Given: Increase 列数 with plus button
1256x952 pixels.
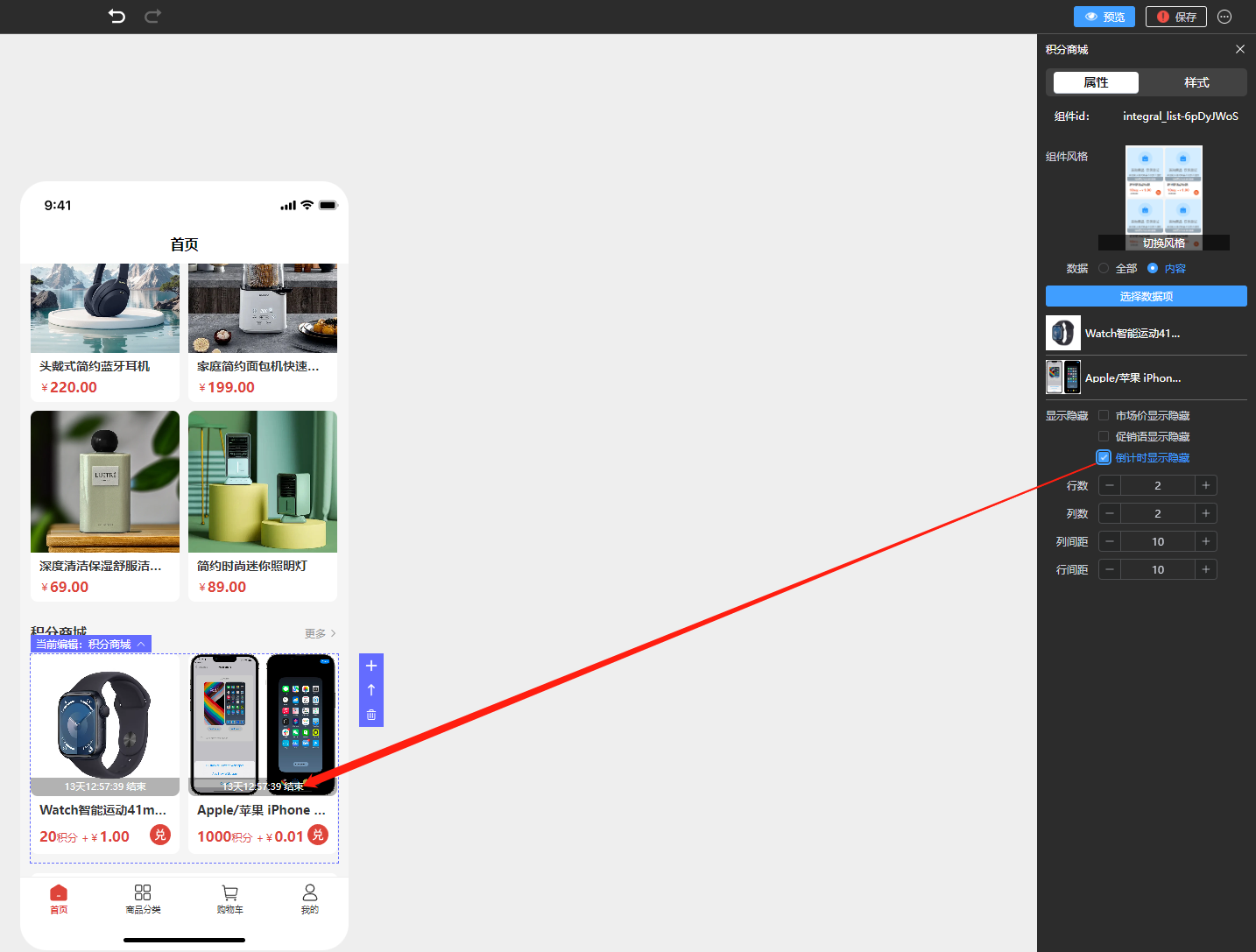Looking at the screenshot, I should [1206, 513].
